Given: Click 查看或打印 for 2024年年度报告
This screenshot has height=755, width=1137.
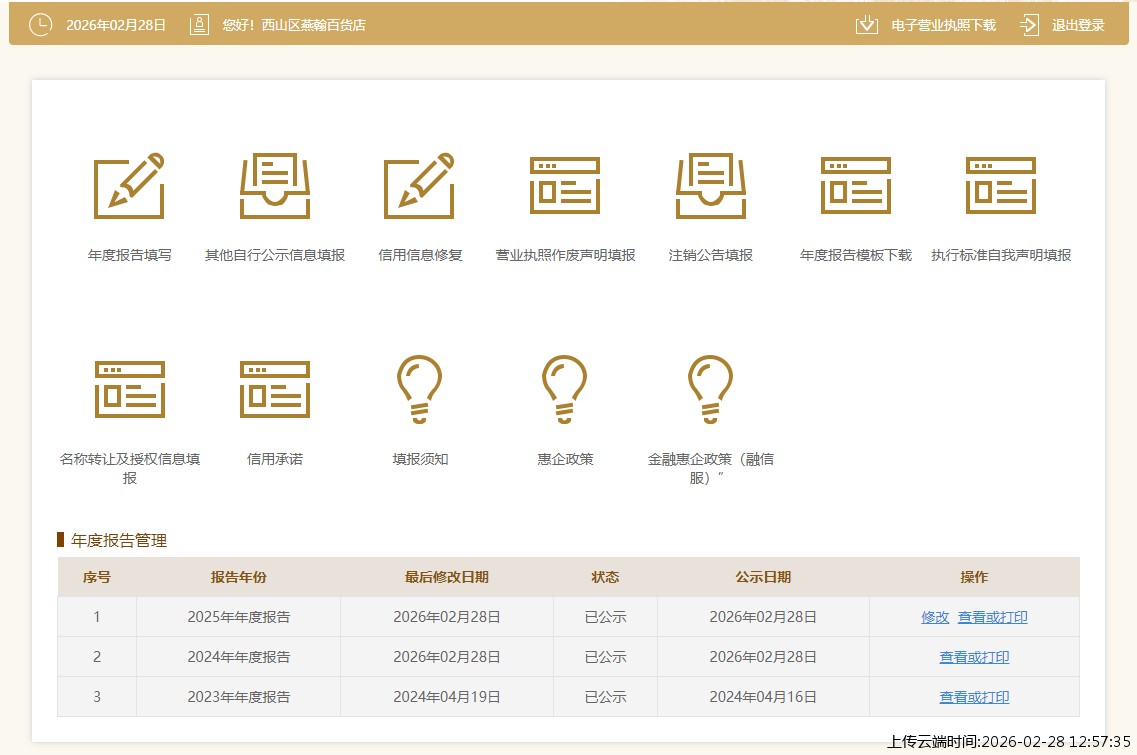Looking at the screenshot, I should pyautogui.click(x=974, y=657).
